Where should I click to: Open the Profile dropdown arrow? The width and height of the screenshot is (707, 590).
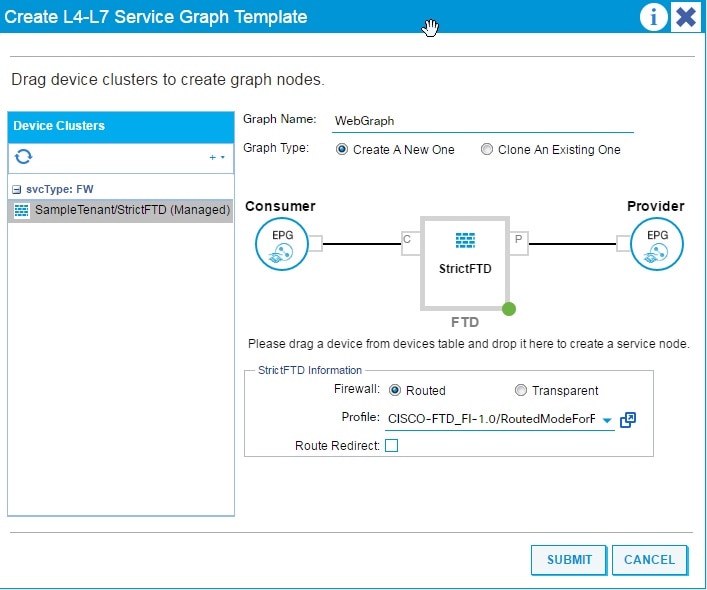(x=607, y=420)
